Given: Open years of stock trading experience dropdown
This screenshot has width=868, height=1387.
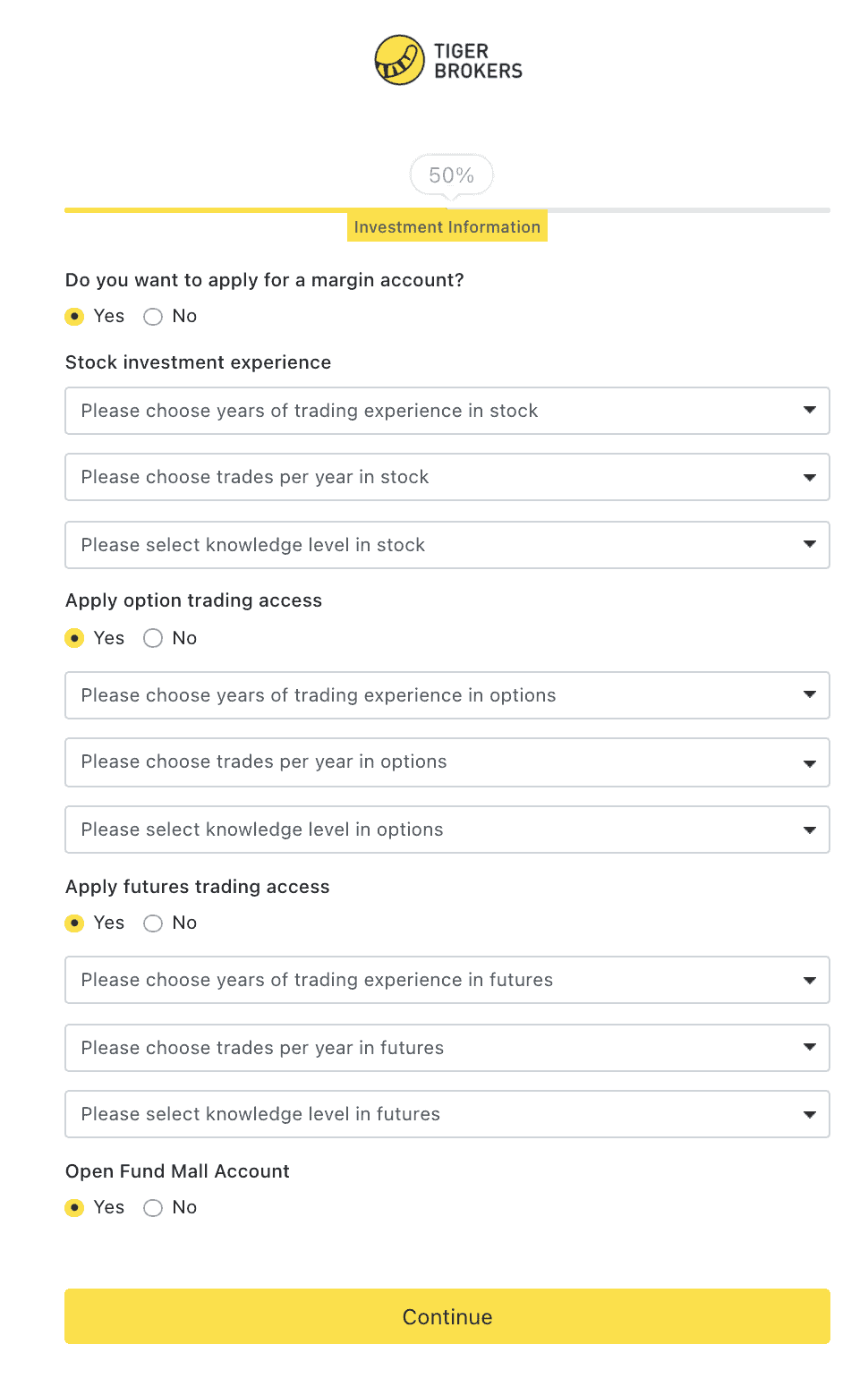Looking at the screenshot, I should click(447, 411).
